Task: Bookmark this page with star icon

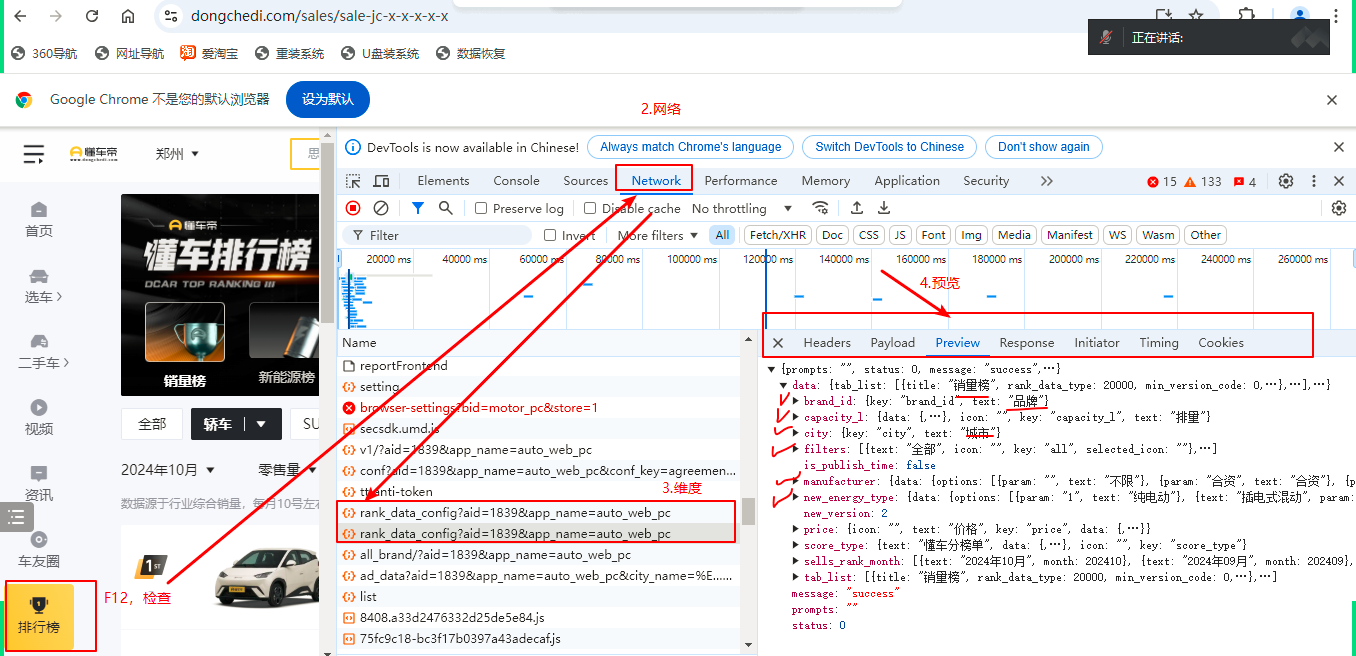Action: point(1196,16)
